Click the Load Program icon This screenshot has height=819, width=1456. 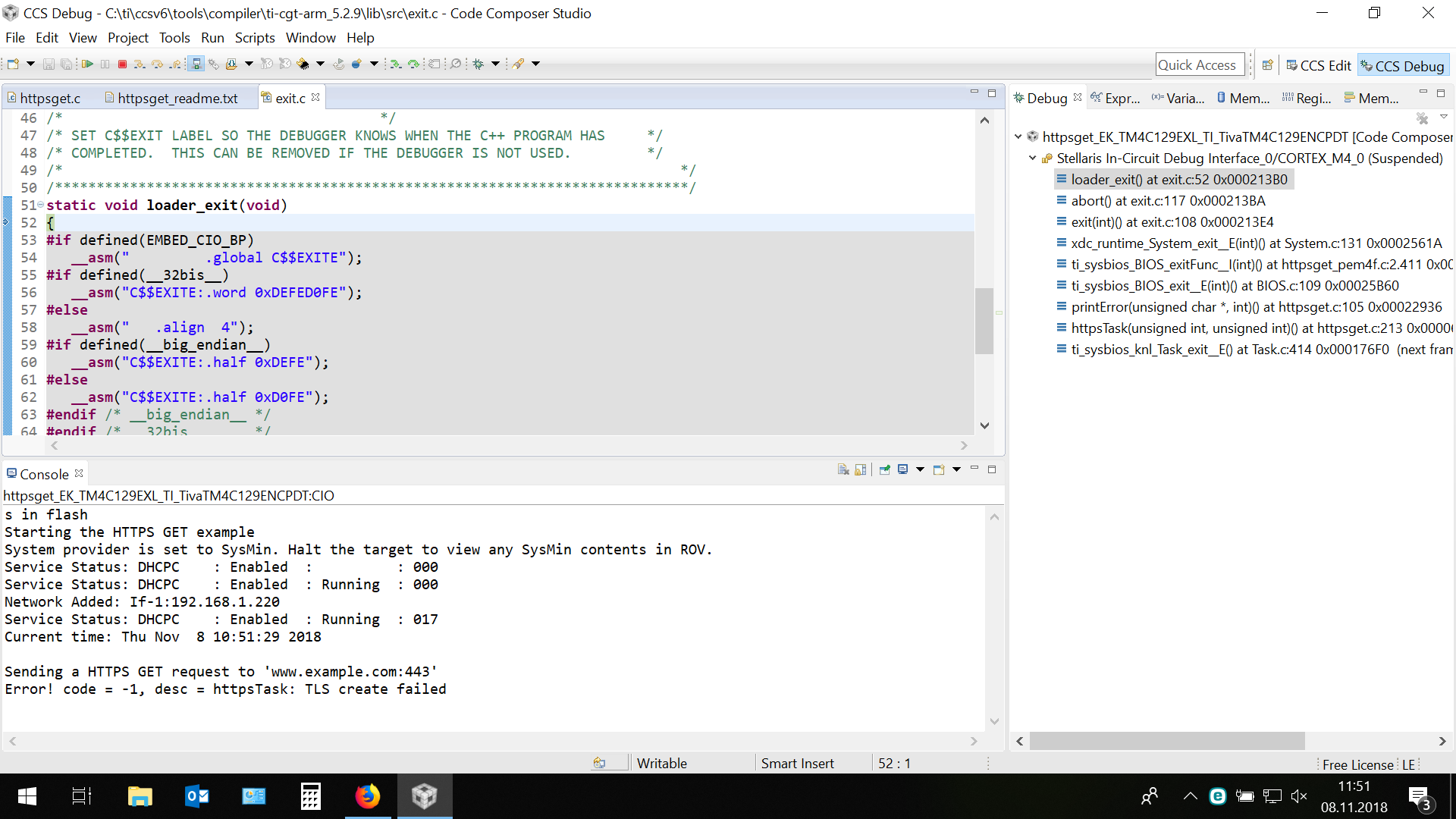(231, 64)
